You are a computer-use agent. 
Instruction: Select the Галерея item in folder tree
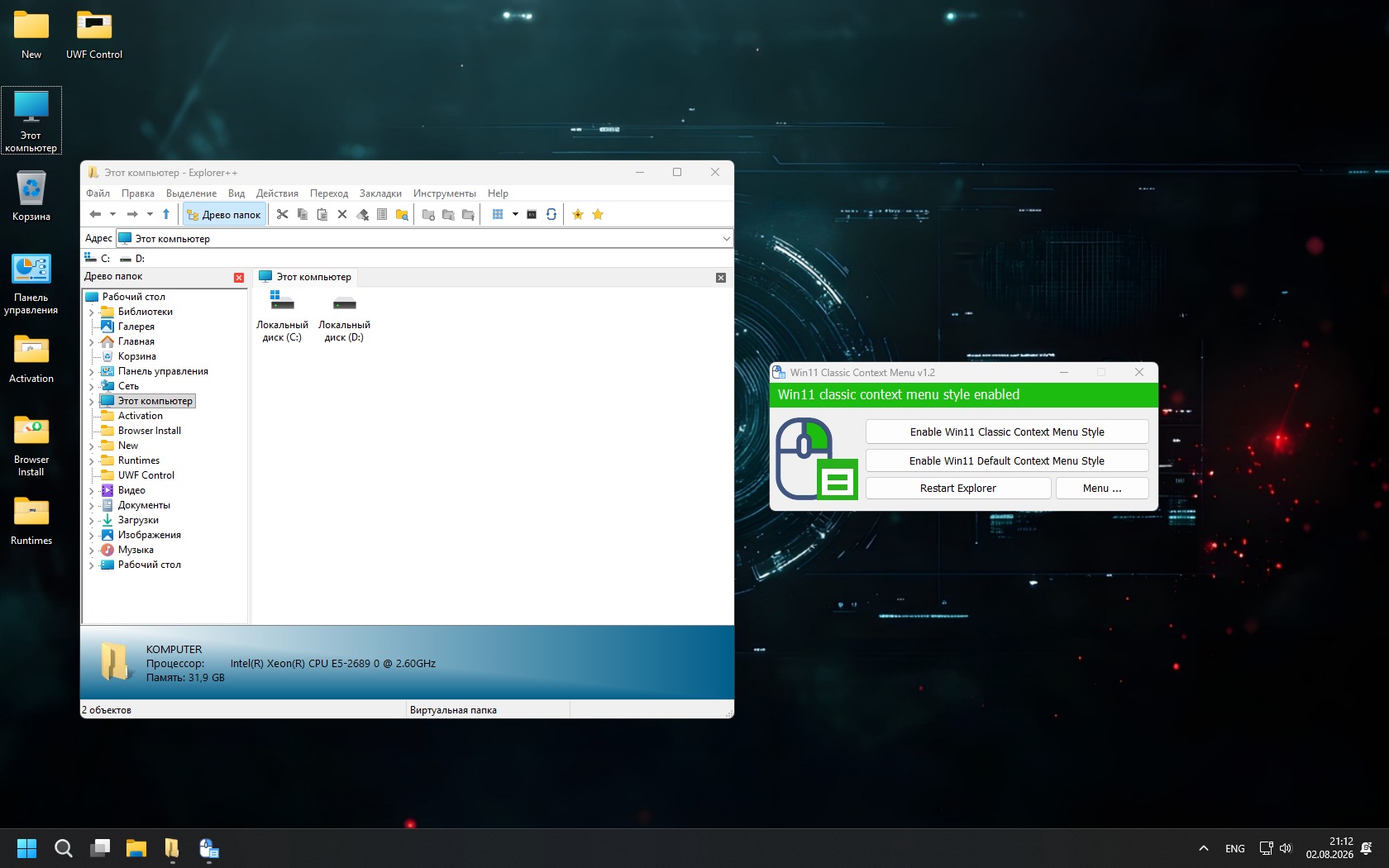[127, 327]
